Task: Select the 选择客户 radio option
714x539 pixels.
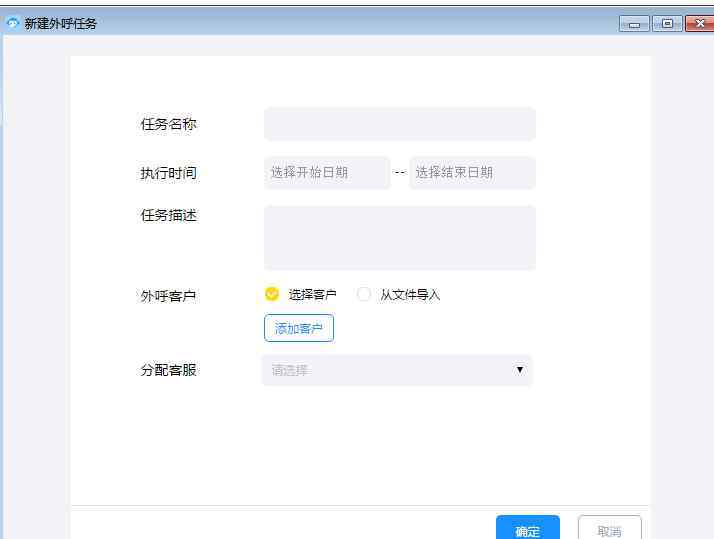Action: click(x=272, y=294)
